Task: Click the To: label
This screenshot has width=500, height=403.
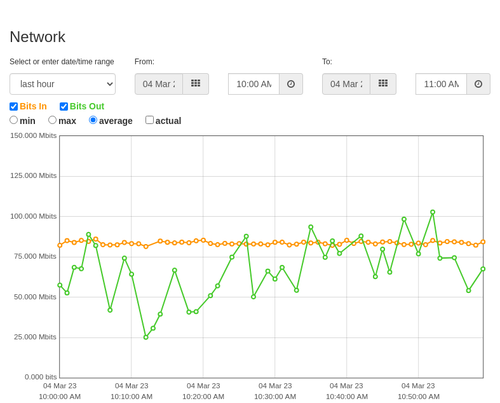Action: [327, 62]
